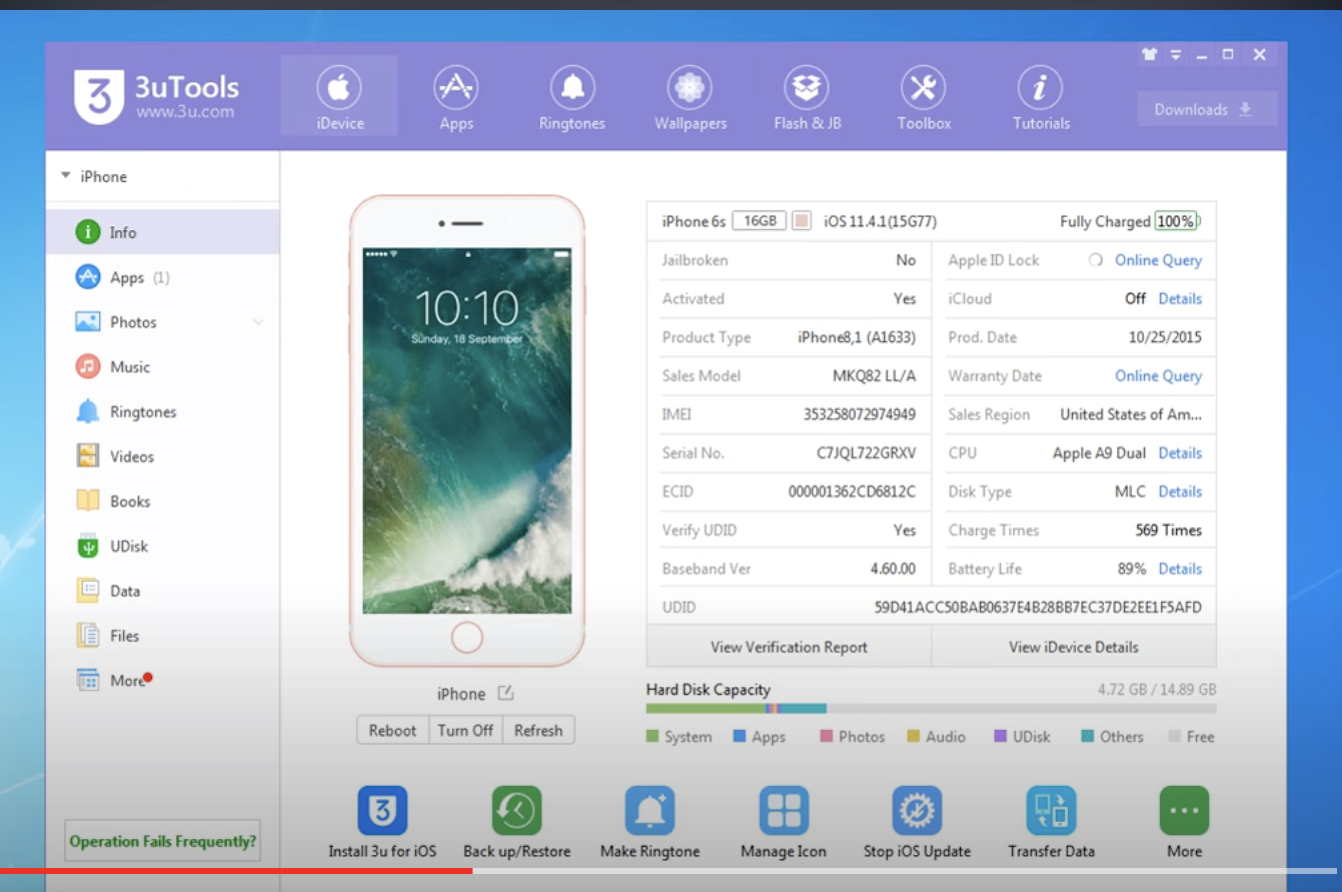The width and height of the screenshot is (1342, 892).
Task: Click the IMEI number 353258072974949
Action: [860, 414]
